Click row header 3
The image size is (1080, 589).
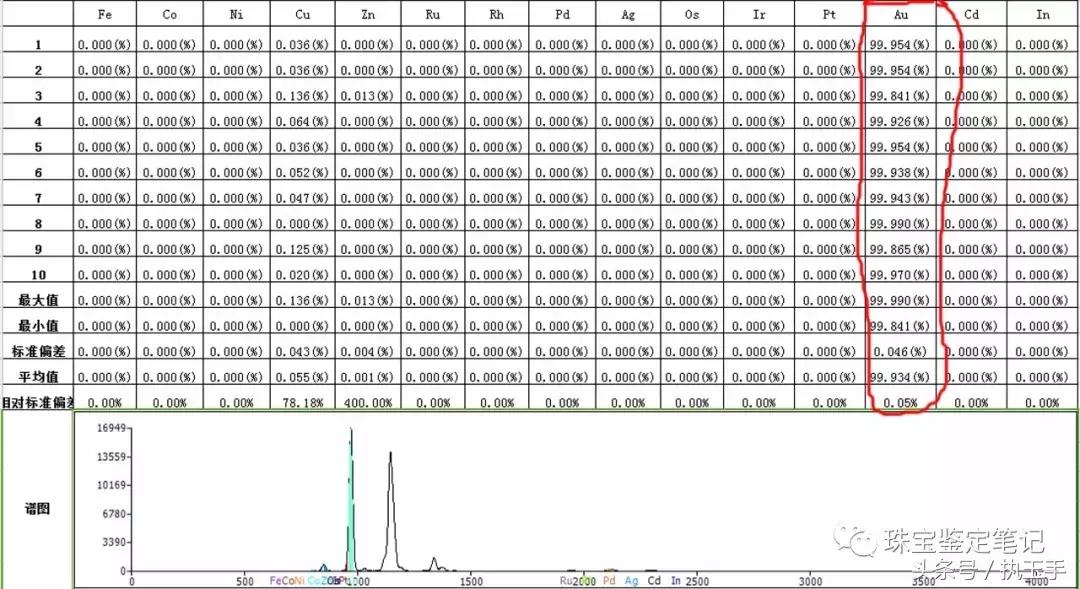tap(38, 96)
